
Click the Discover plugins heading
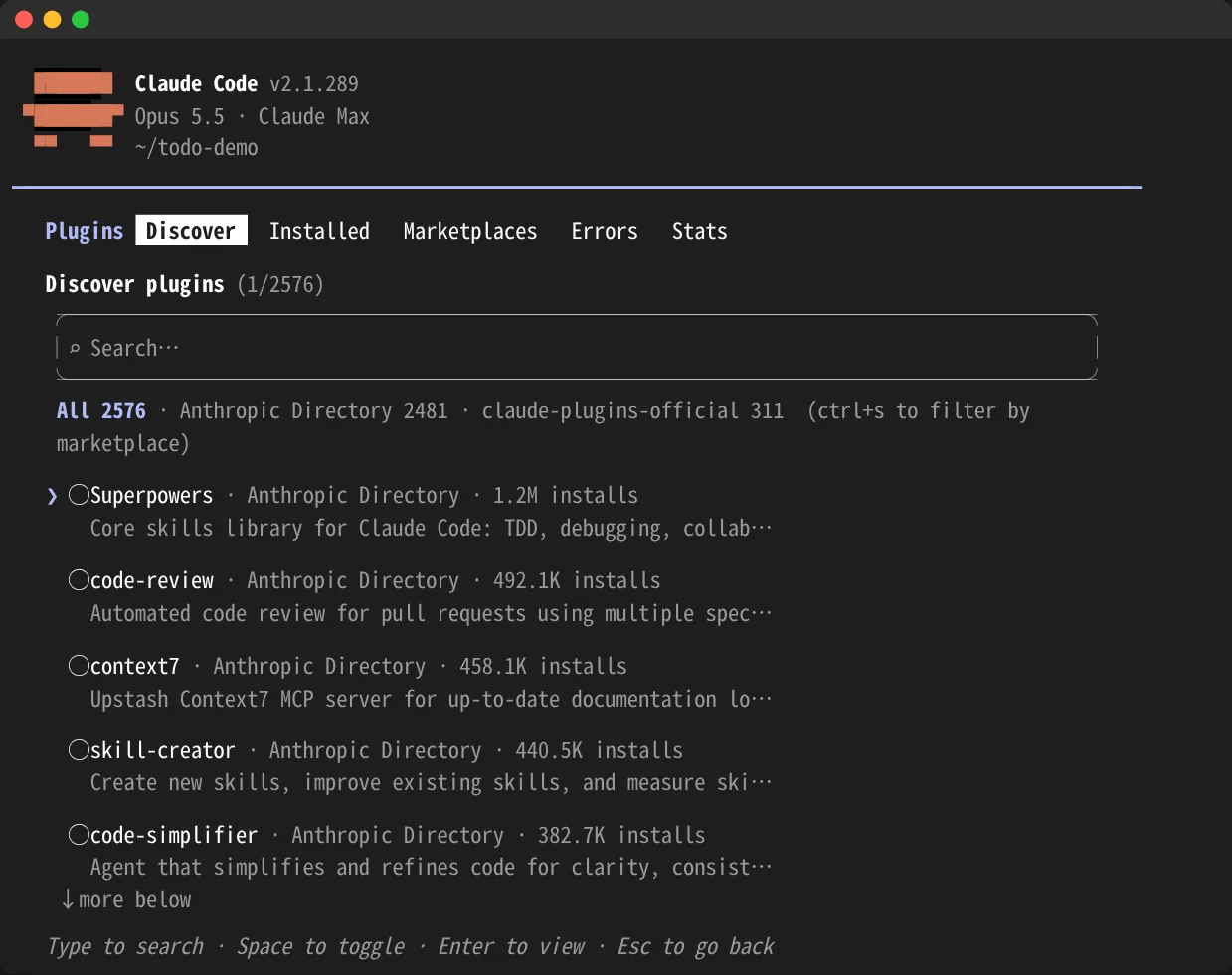(x=134, y=284)
